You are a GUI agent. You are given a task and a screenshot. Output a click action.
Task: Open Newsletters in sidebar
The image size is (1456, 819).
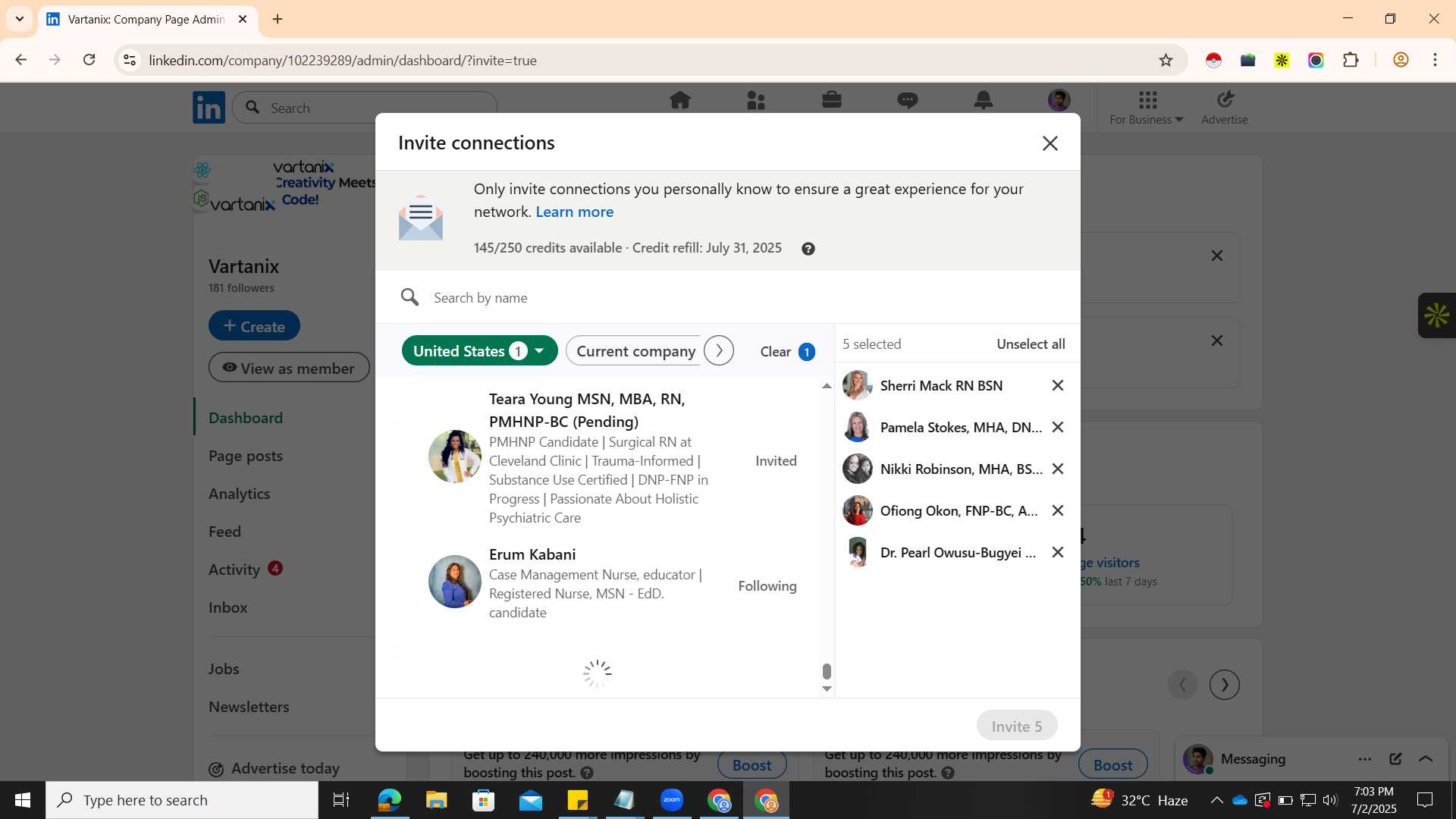tap(249, 707)
